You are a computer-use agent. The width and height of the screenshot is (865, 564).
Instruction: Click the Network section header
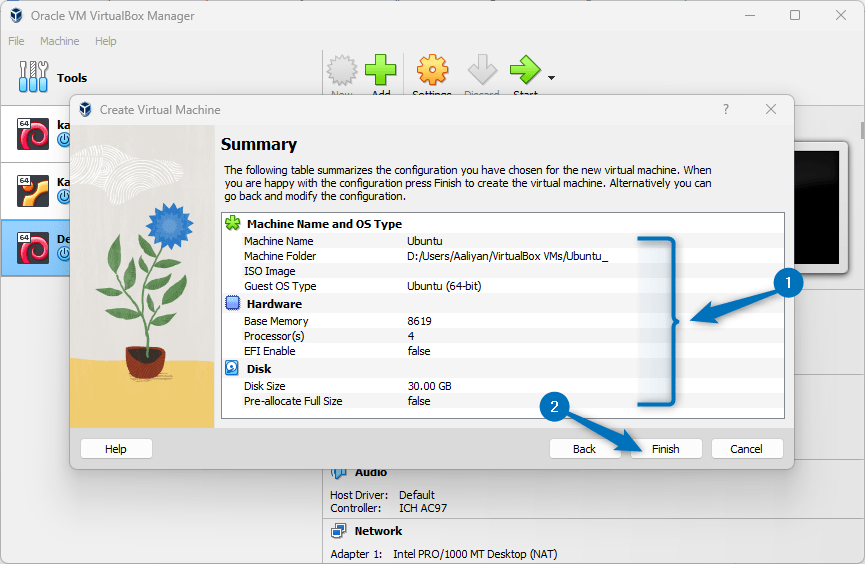pos(378,531)
